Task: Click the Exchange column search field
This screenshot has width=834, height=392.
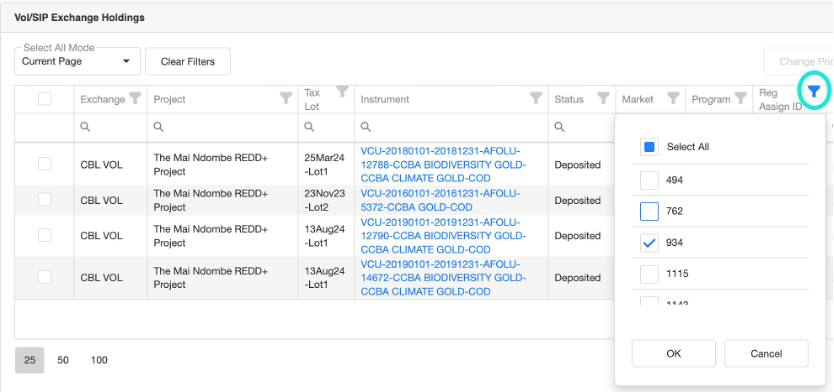Action: tap(111, 127)
